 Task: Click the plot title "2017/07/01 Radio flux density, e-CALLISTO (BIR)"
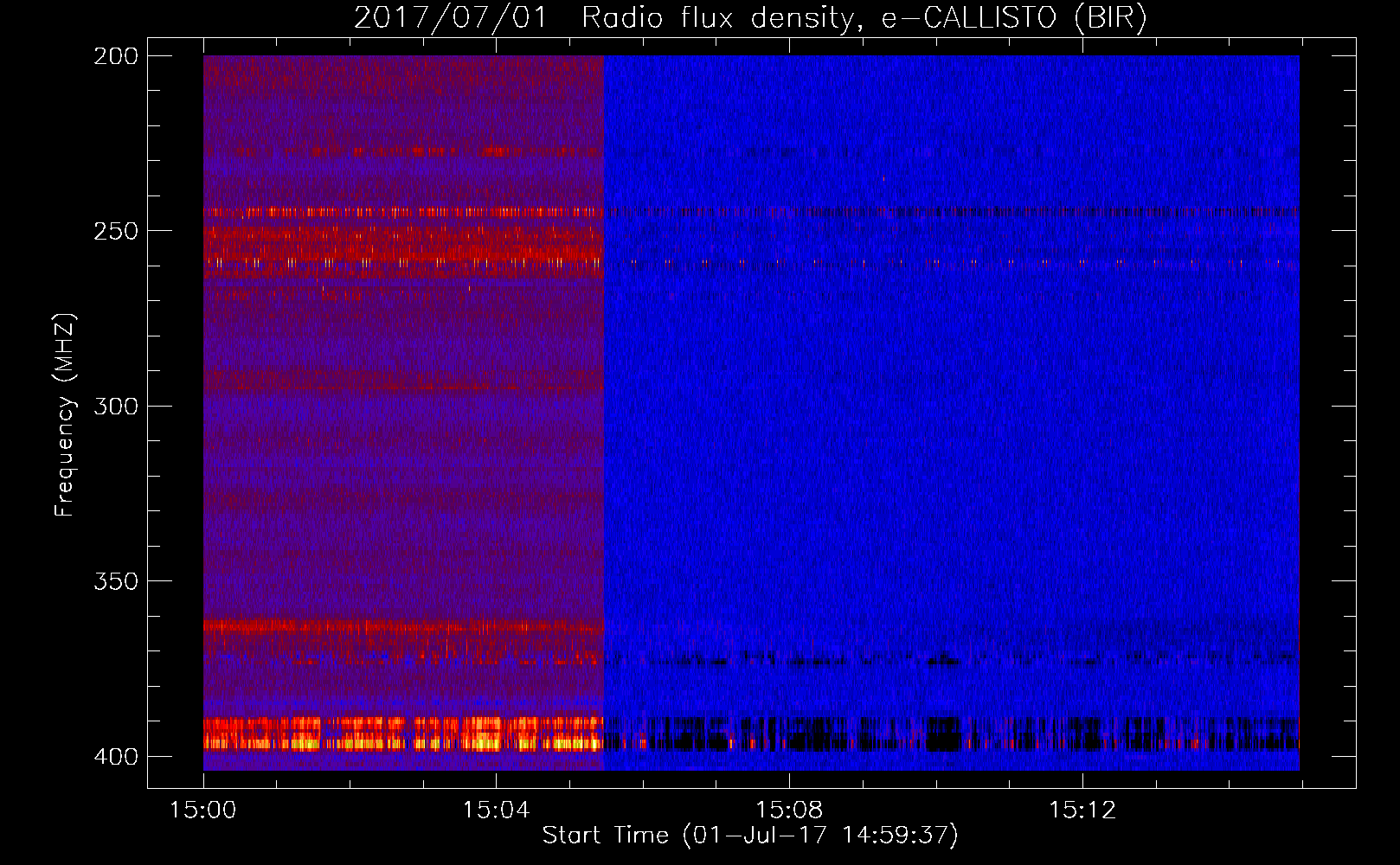pos(750,18)
